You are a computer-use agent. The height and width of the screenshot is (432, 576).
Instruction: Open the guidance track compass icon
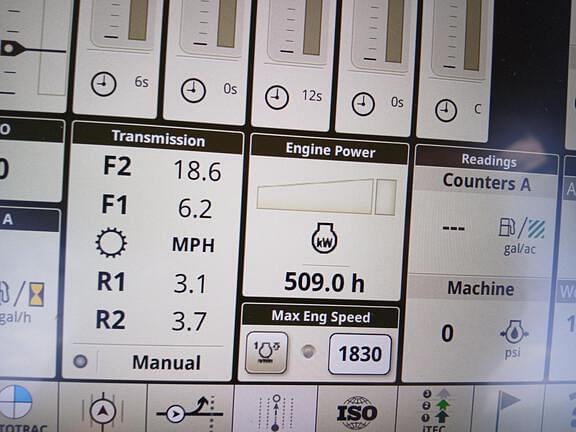tap(102, 411)
